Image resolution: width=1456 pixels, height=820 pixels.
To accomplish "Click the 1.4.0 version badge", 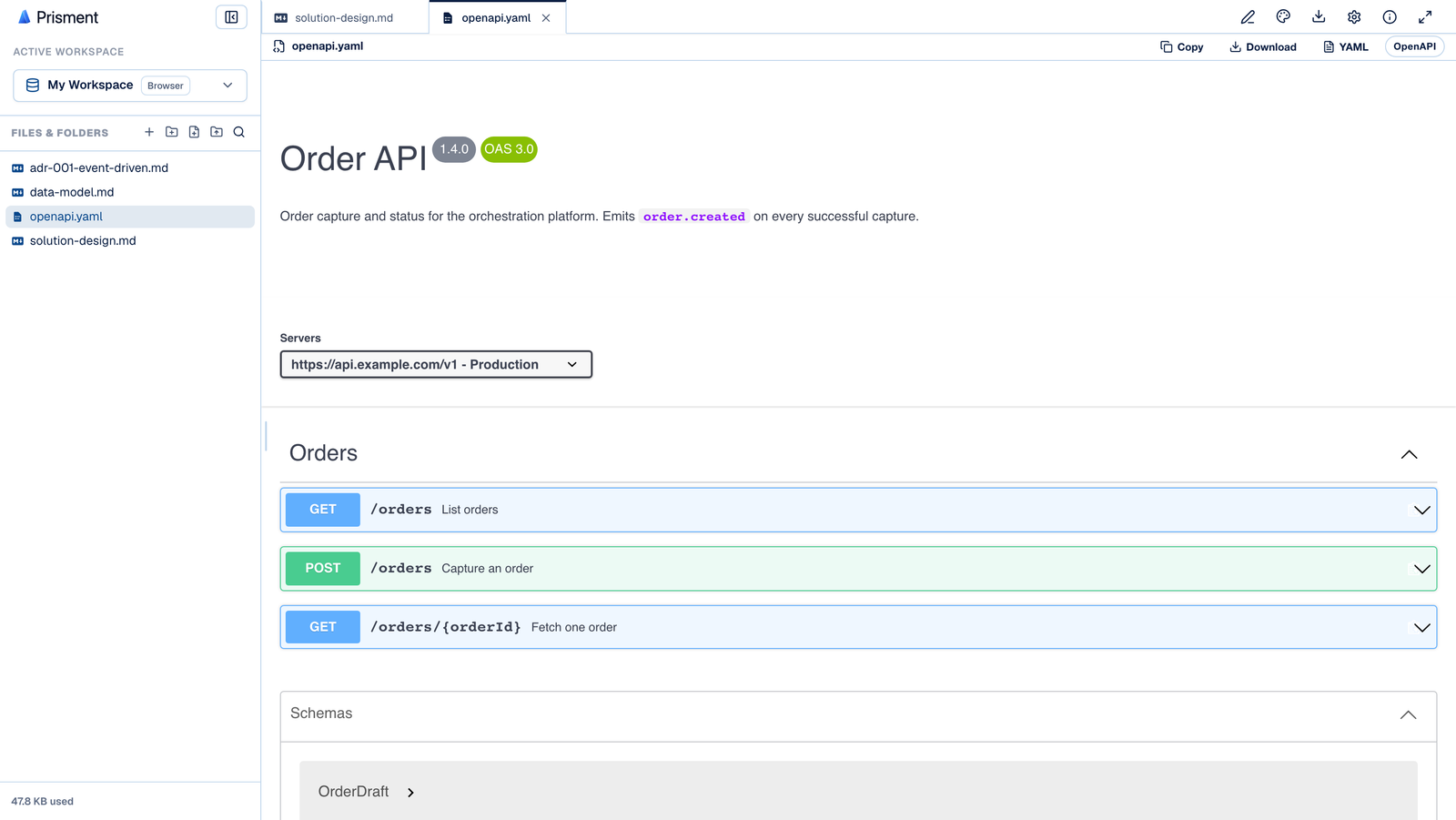I will (x=454, y=149).
